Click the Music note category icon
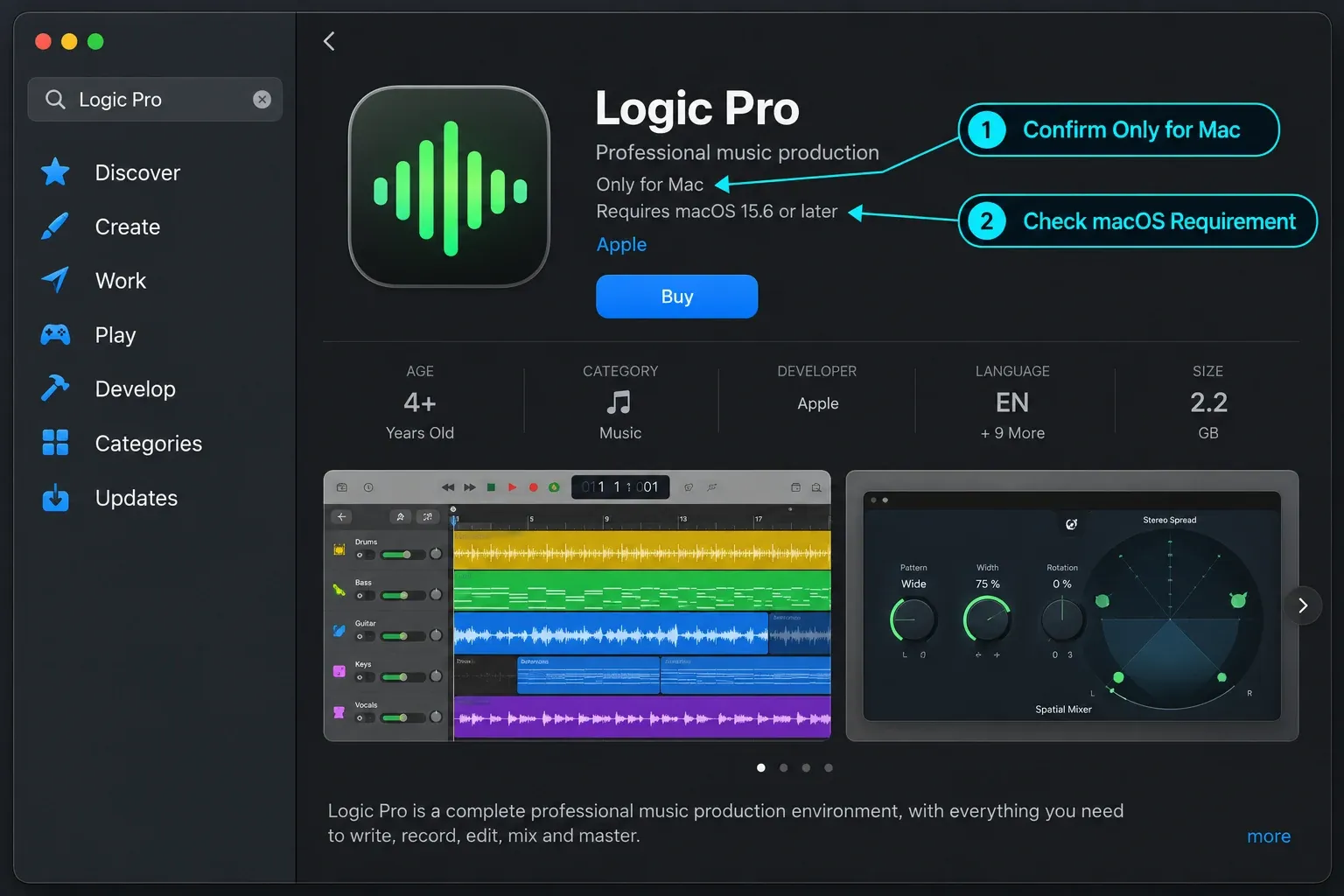The height and width of the screenshot is (896, 1344). [x=619, y=402]
